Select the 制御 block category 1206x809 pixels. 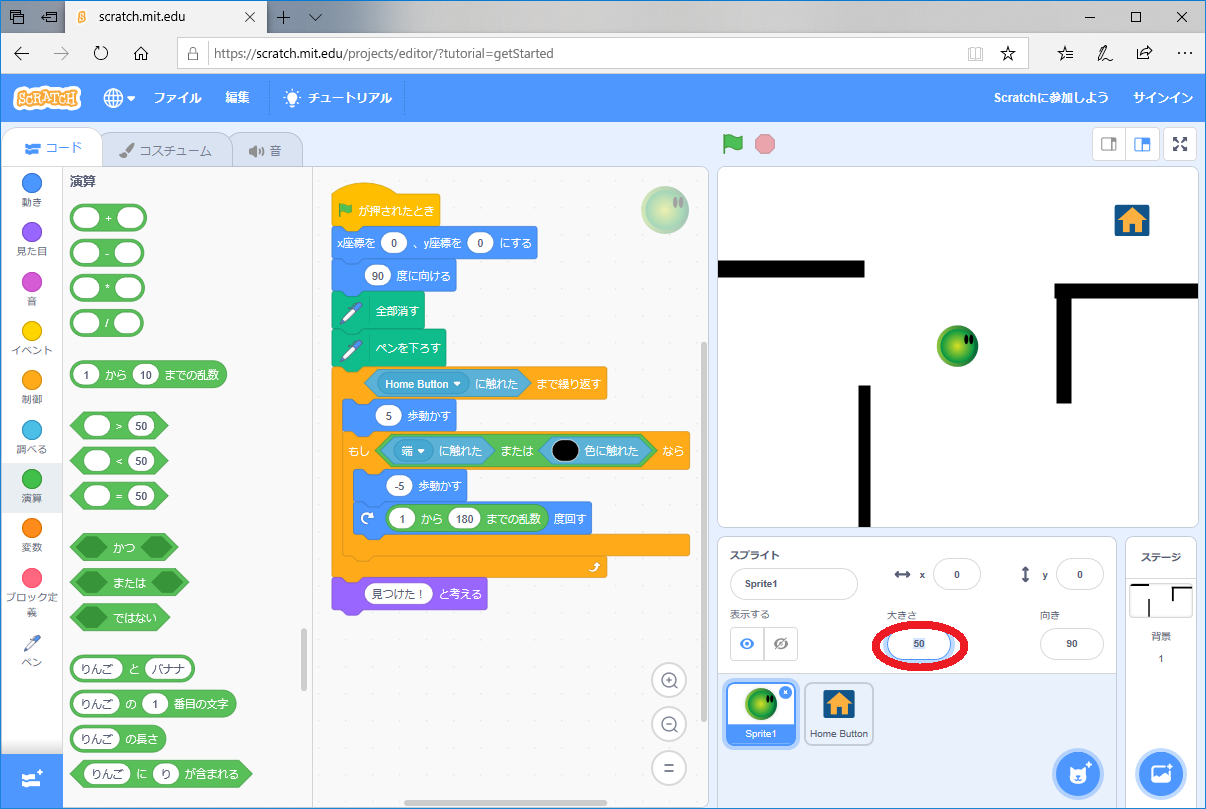point(32,386)
